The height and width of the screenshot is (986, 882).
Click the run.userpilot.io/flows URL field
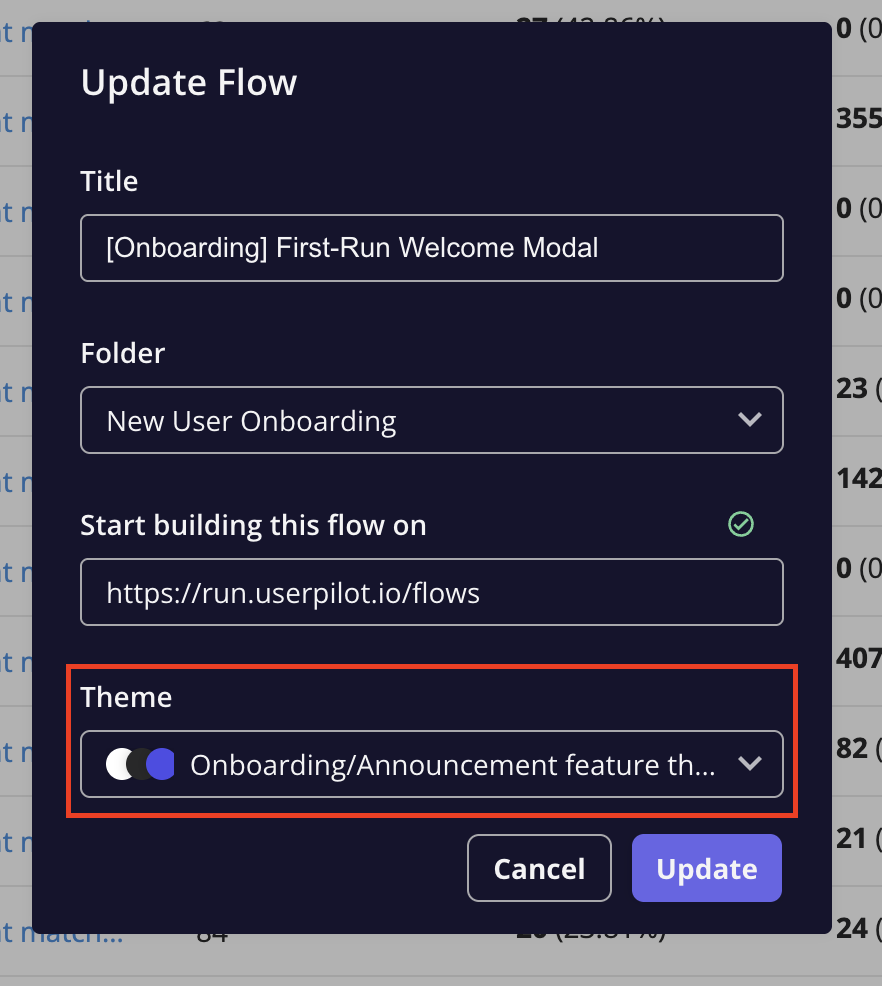click(431, 592)
